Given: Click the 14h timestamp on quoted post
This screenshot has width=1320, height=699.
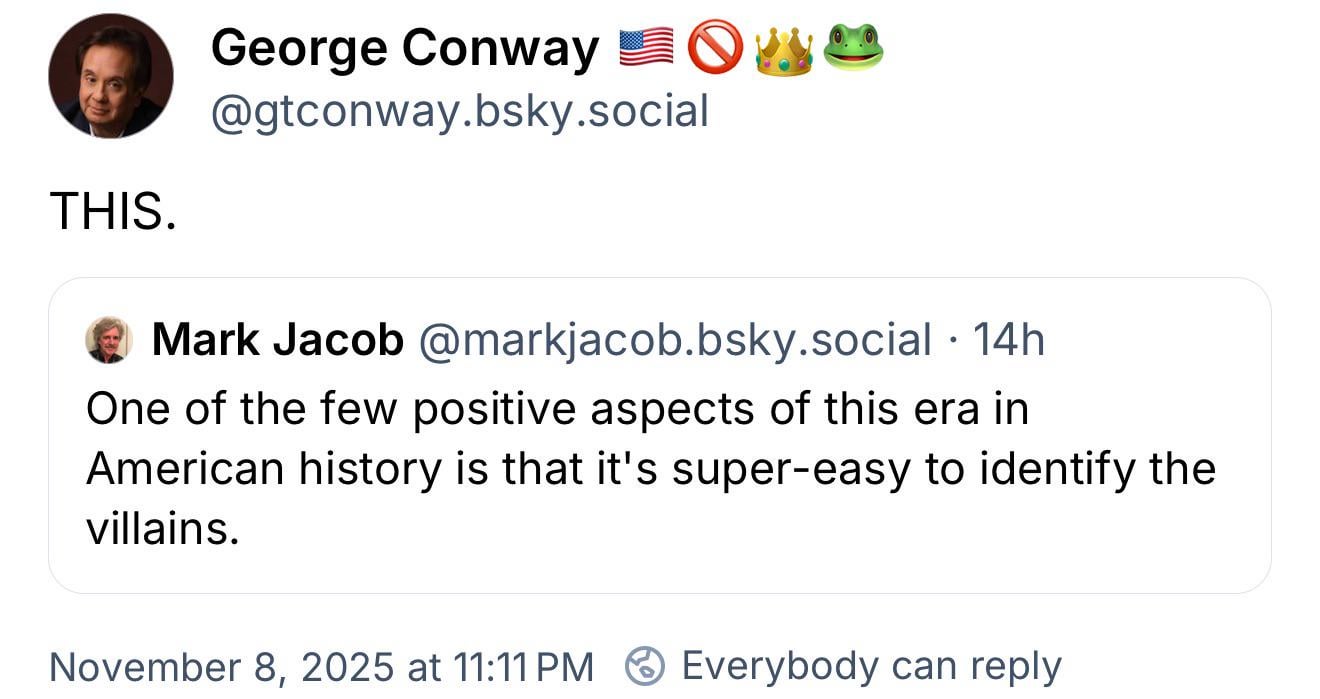Looking at the screenshot, I should click(x=1008, y=340).
